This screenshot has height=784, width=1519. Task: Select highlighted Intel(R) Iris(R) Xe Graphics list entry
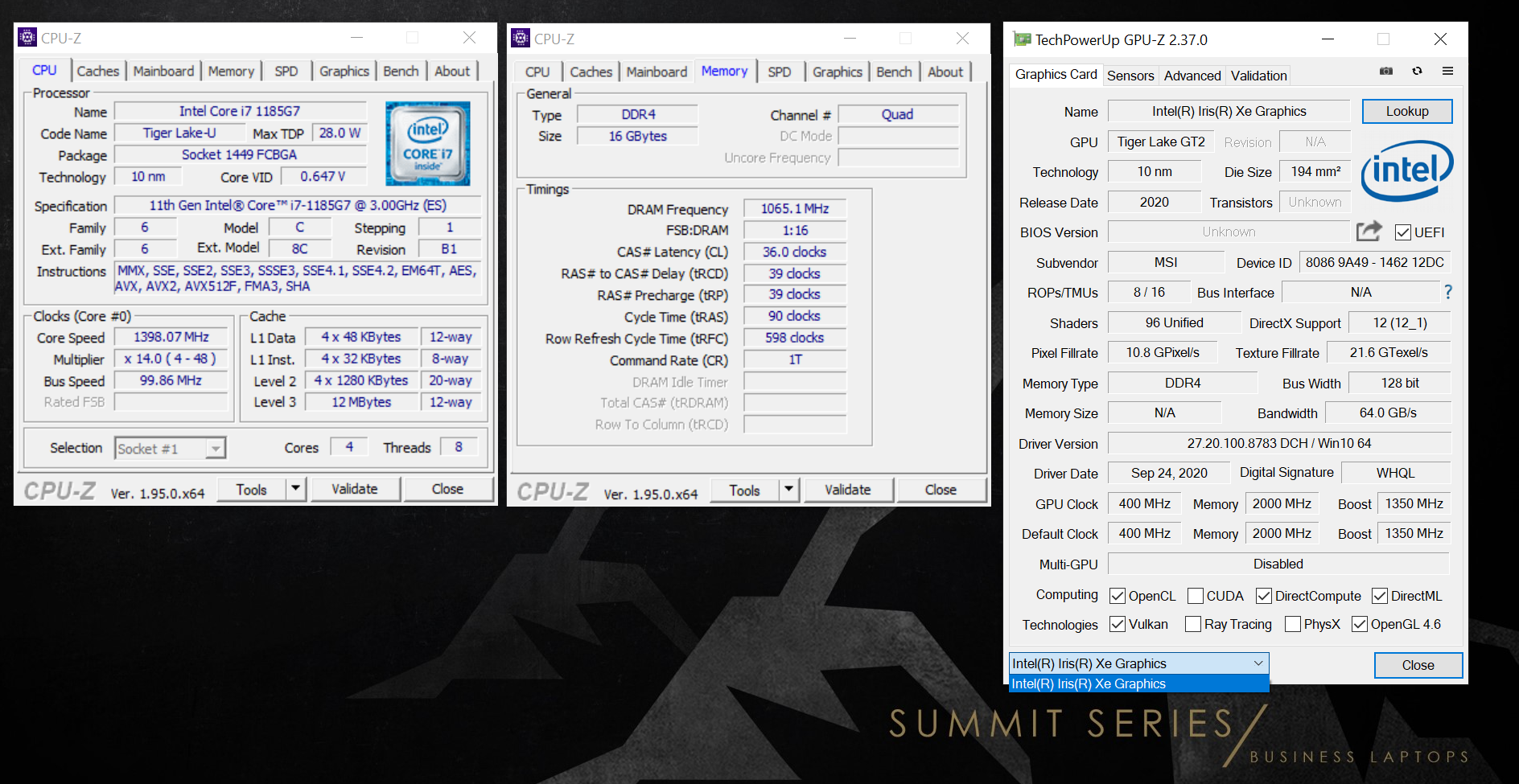pos(1138,683)
